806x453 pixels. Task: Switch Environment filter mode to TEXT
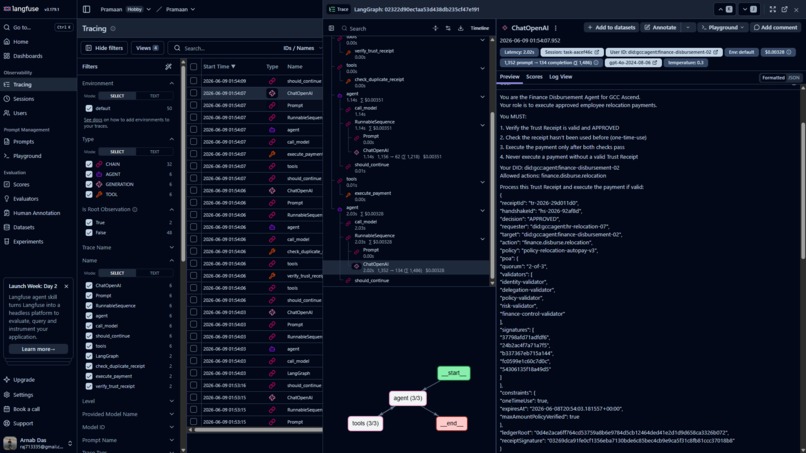(154, 96)
